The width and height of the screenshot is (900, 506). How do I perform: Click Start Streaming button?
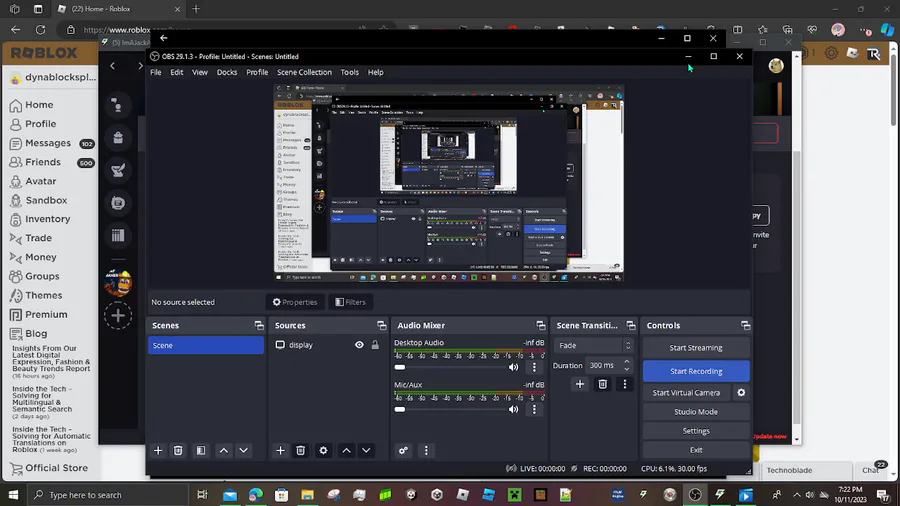[696, 348]
